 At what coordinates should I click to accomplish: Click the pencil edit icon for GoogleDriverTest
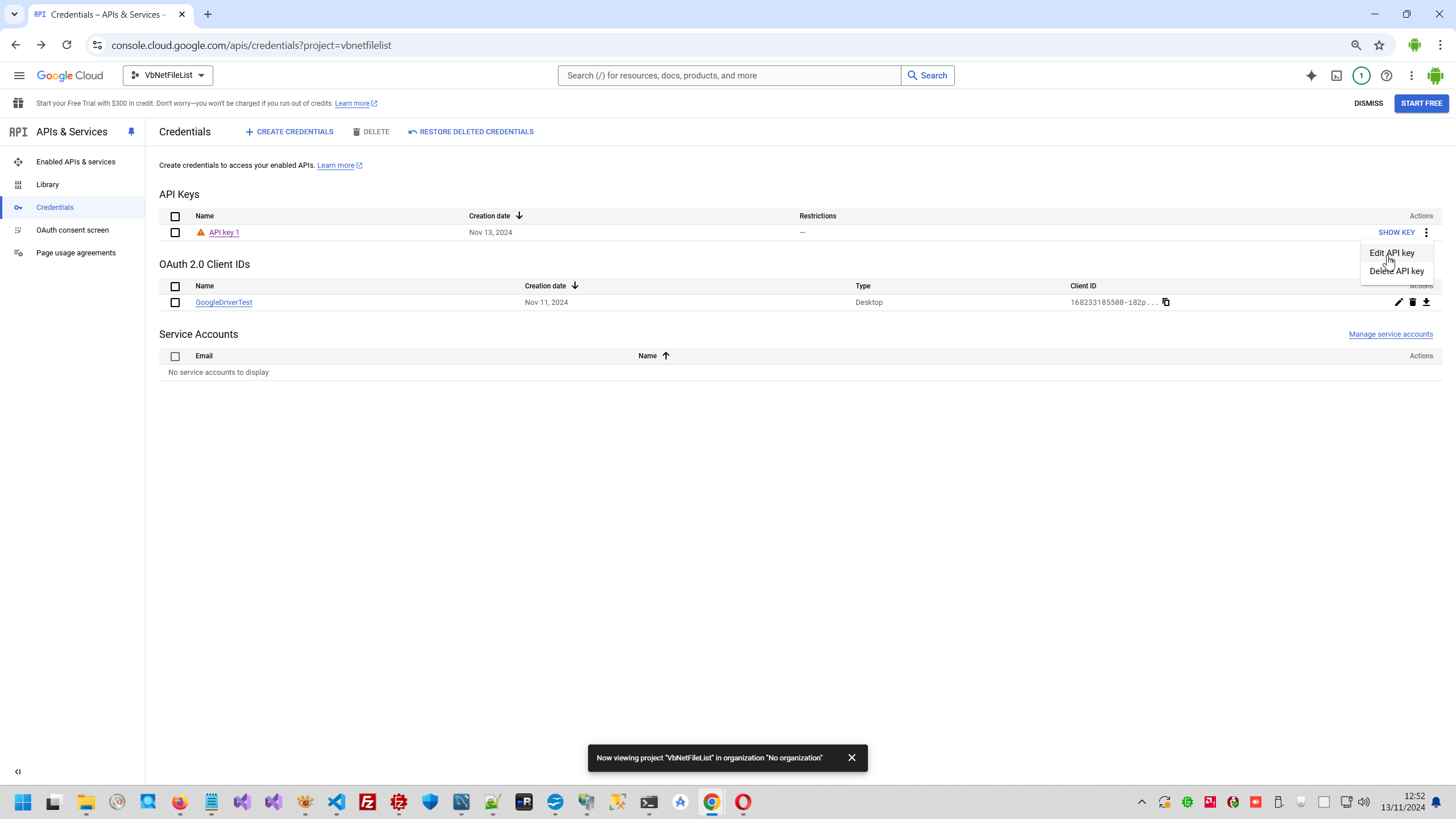pyautogui.click(x=1399, y=302)
